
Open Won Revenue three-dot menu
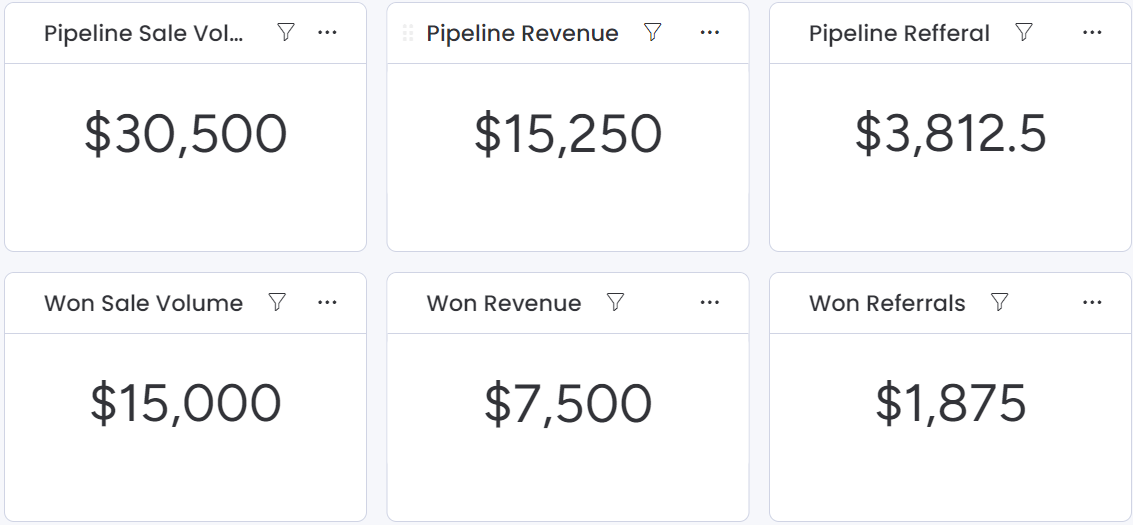[x=710, y=302]
